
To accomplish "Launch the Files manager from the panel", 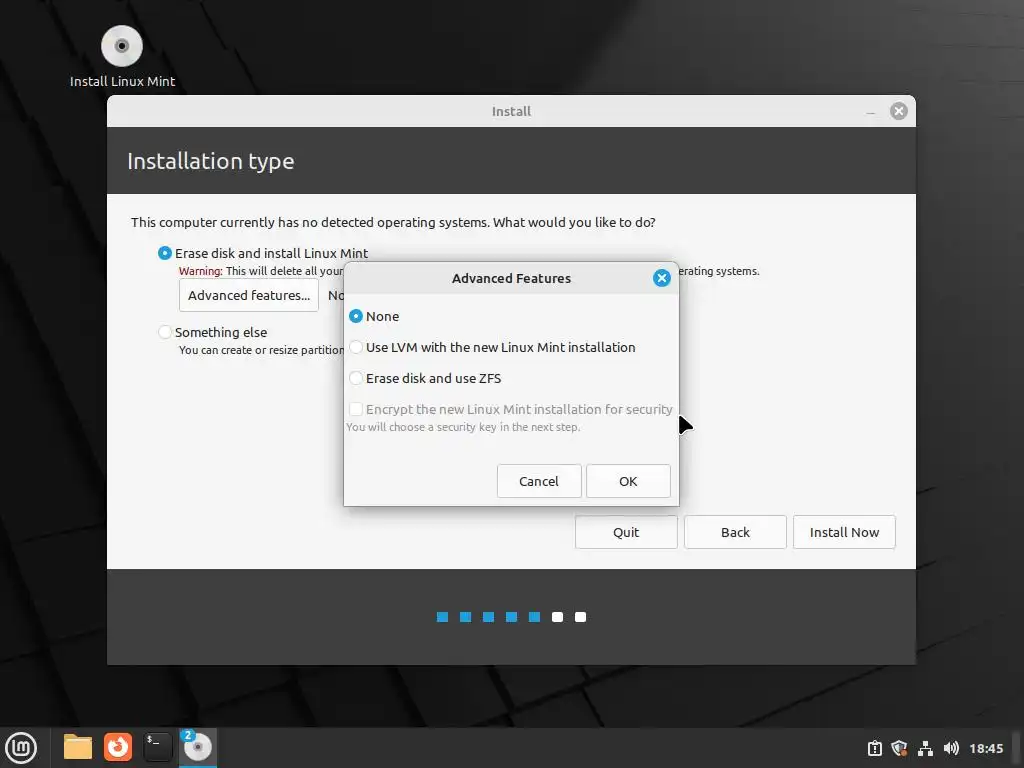I will 78,747.
